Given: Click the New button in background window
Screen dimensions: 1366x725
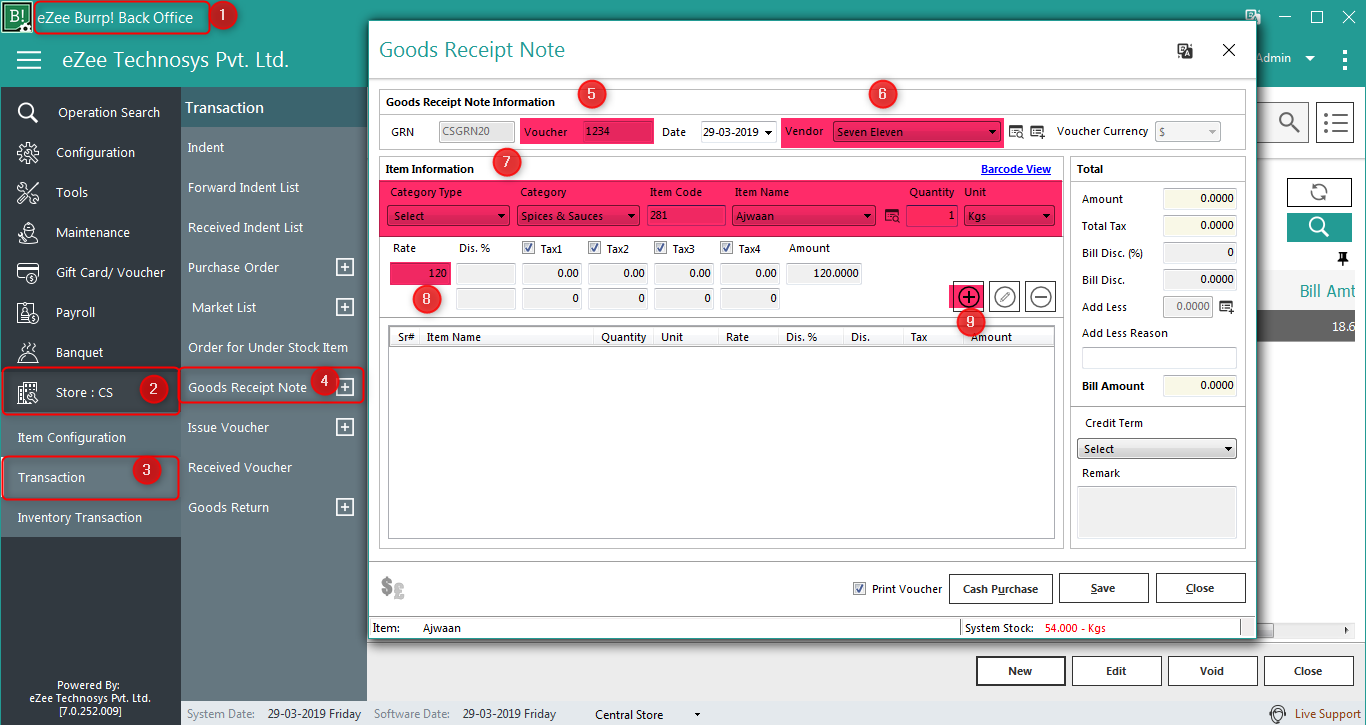Looking at the screenshot, I should point(1020,671).
